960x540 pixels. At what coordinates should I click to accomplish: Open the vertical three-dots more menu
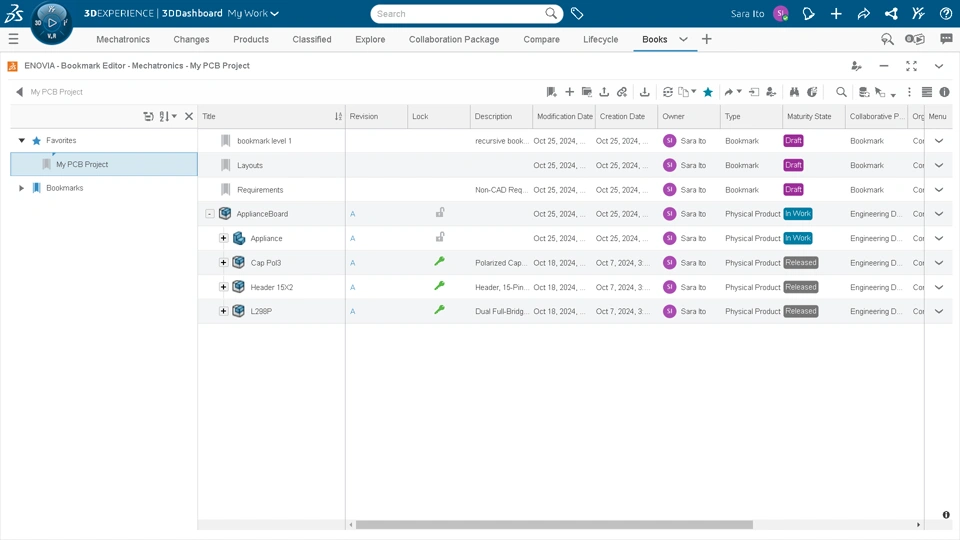909,92
